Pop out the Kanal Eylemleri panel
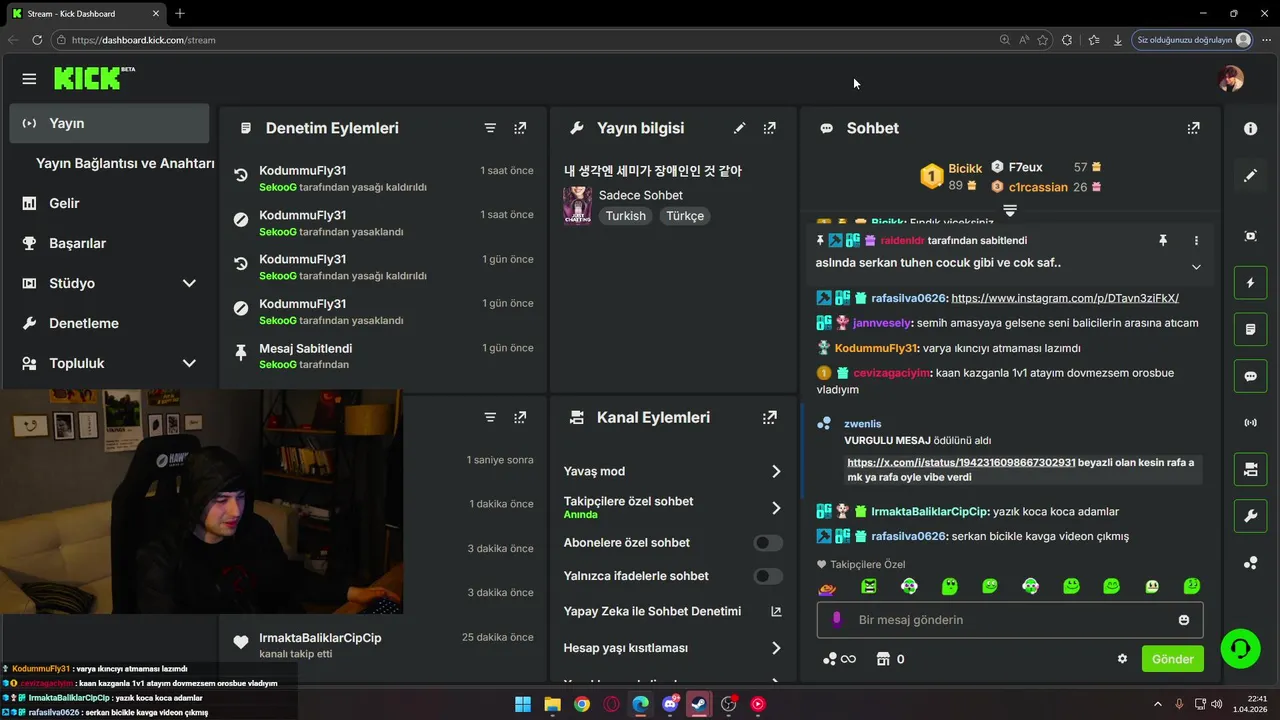Image resolution: width=1280 pixels, height=720 pixels. pos(769,417)
